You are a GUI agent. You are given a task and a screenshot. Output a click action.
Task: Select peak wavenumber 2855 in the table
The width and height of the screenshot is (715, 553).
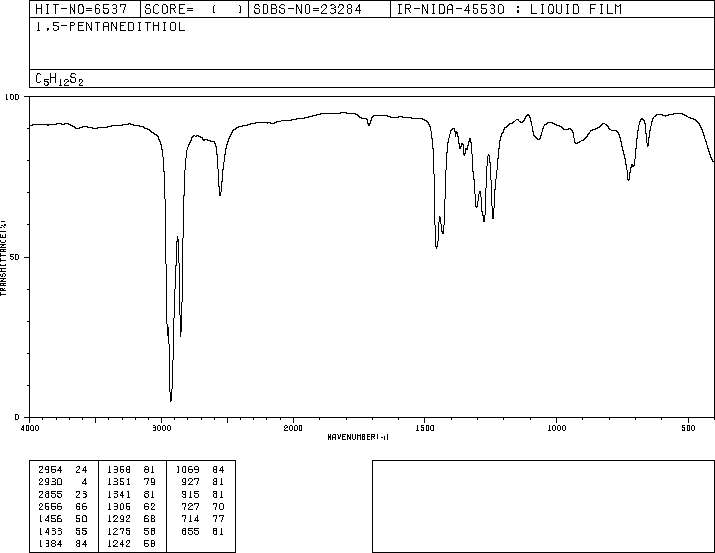pyautogui.click(x=50, y=495)
